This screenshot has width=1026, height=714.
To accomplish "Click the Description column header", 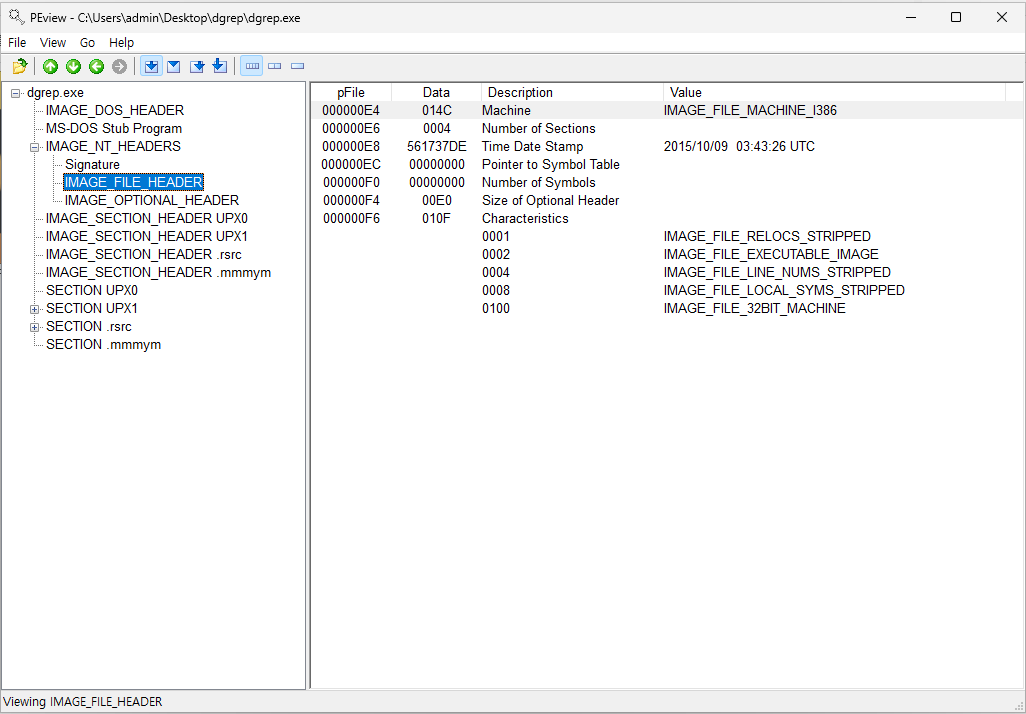I will pos(573,92).
